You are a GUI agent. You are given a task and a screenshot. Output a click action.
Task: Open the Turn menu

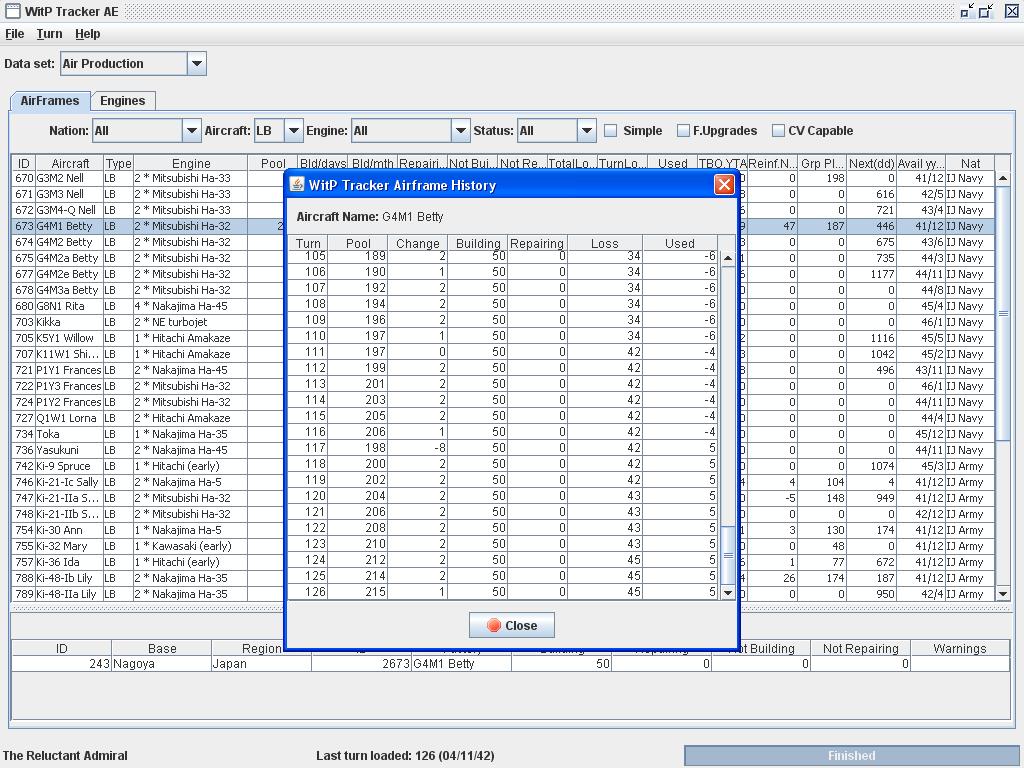pyautogui.click(x=50, y=34)
